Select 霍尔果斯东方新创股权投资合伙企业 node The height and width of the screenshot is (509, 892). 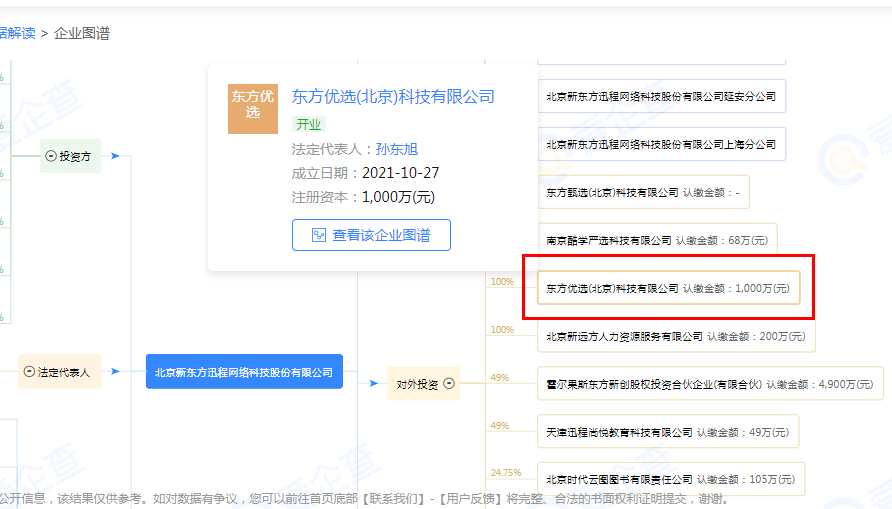pyautogui.click(x=710, y=384)
